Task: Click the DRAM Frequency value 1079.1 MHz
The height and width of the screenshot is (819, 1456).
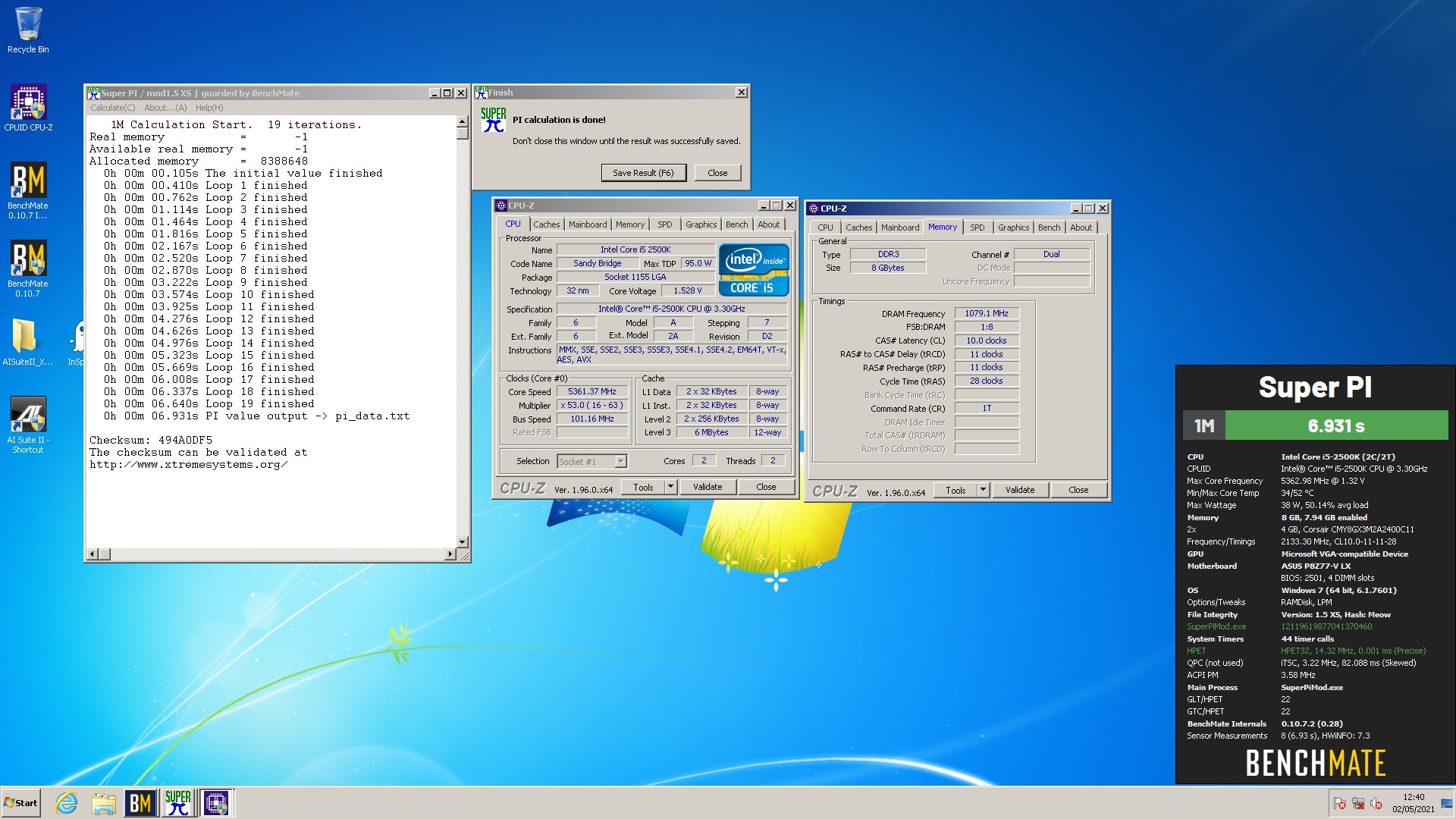Action: click(x=987, y=313)
